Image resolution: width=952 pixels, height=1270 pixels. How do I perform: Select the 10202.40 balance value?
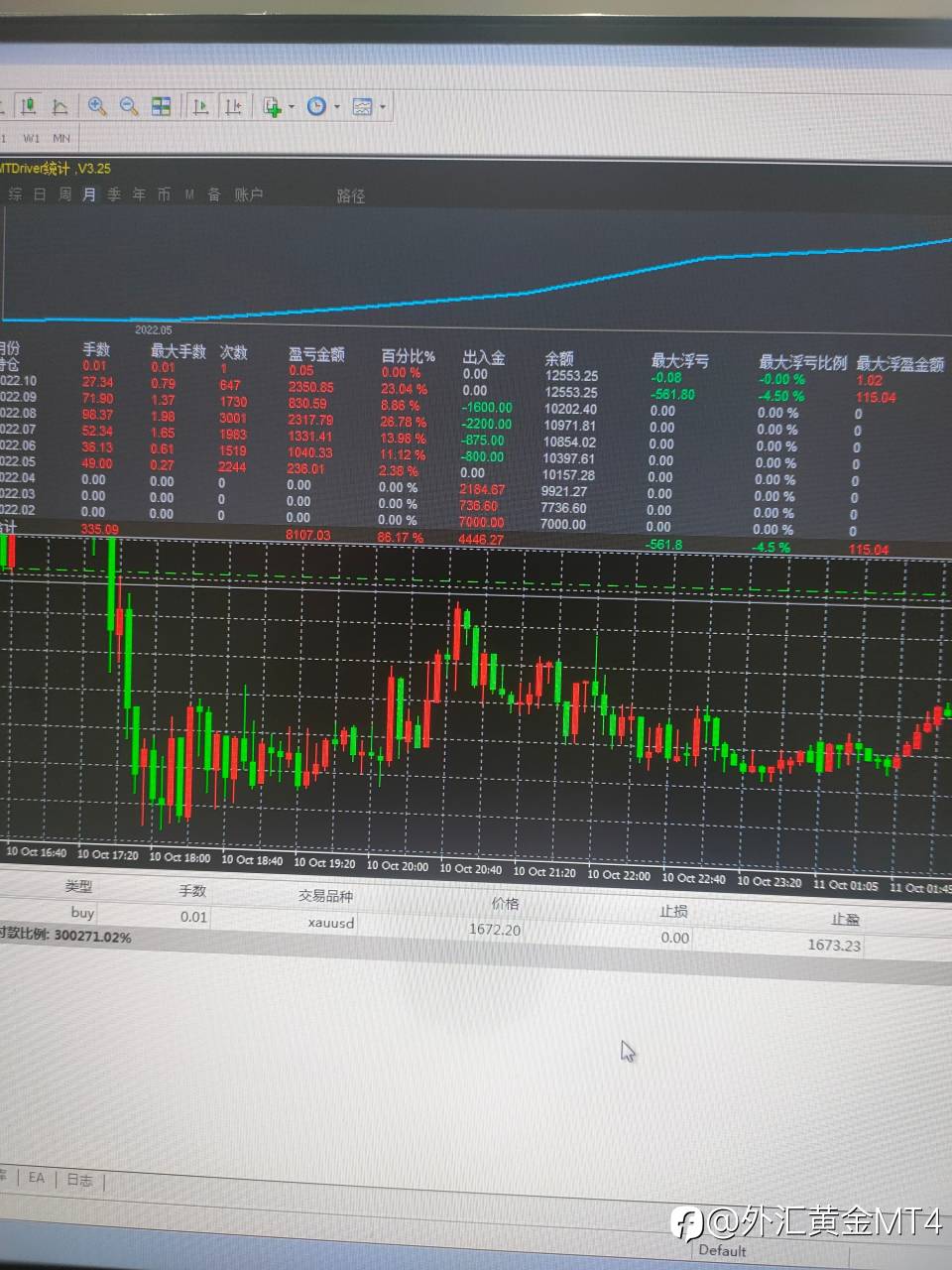pyautogui.click(x=570, y=409)
